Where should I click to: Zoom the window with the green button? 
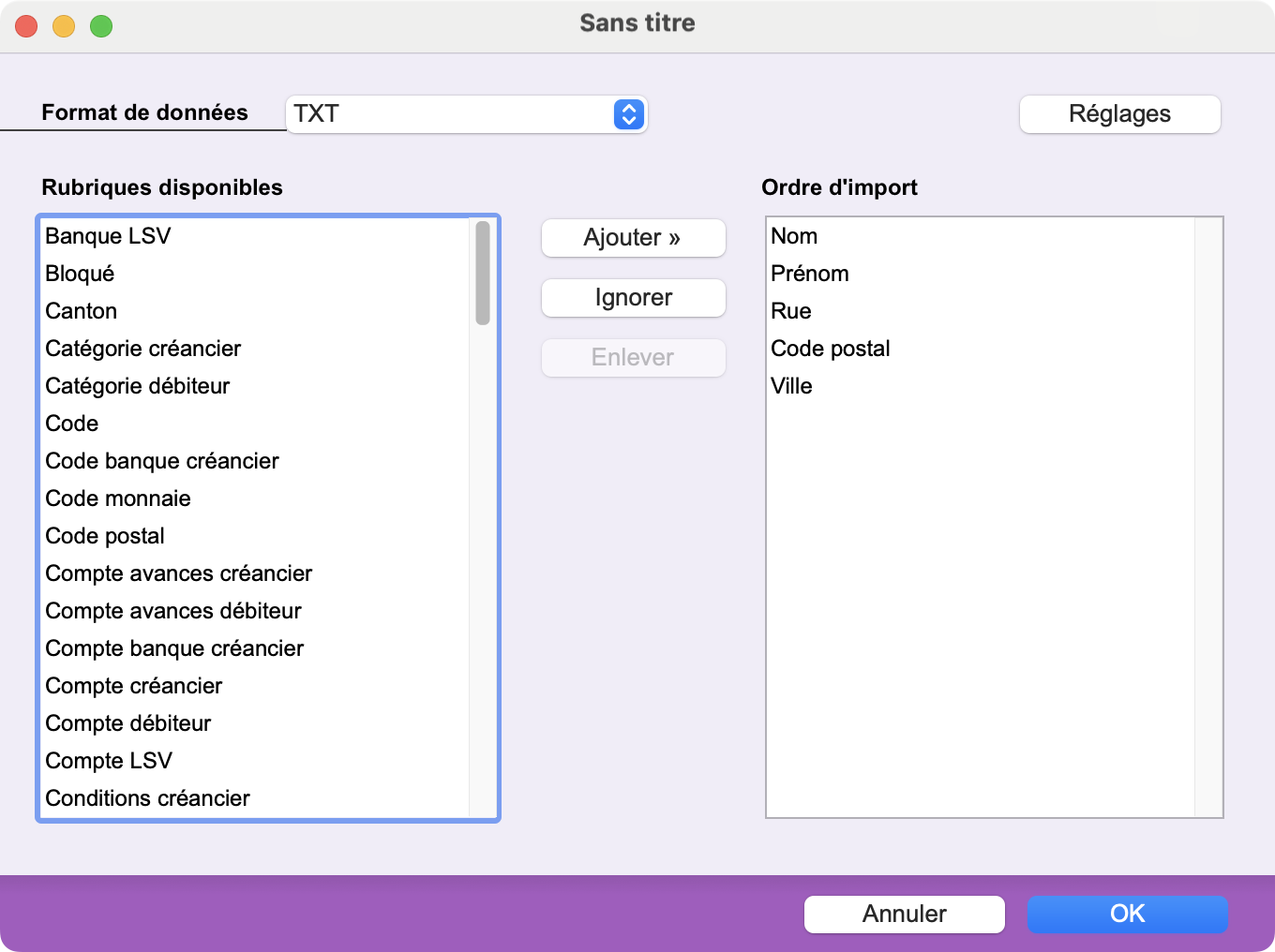(101, 26)
